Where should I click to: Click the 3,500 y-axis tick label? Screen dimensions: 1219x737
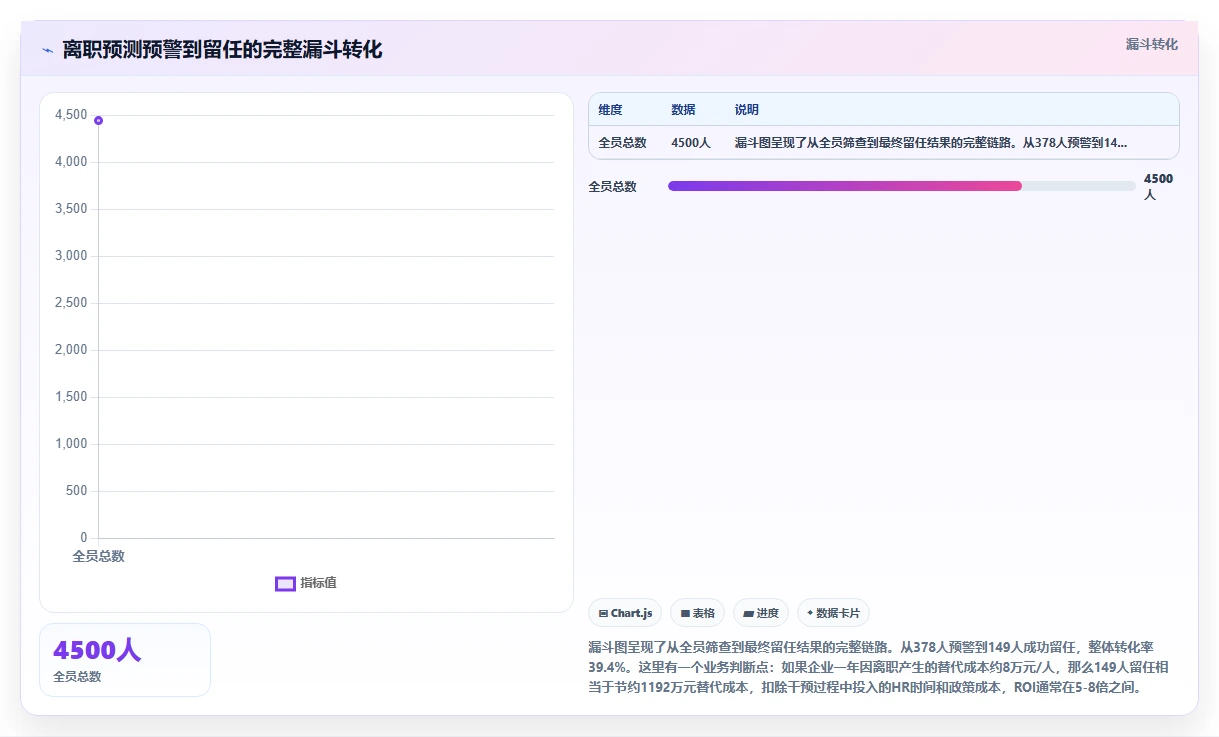pyautogui.click(x=71, y=209)
